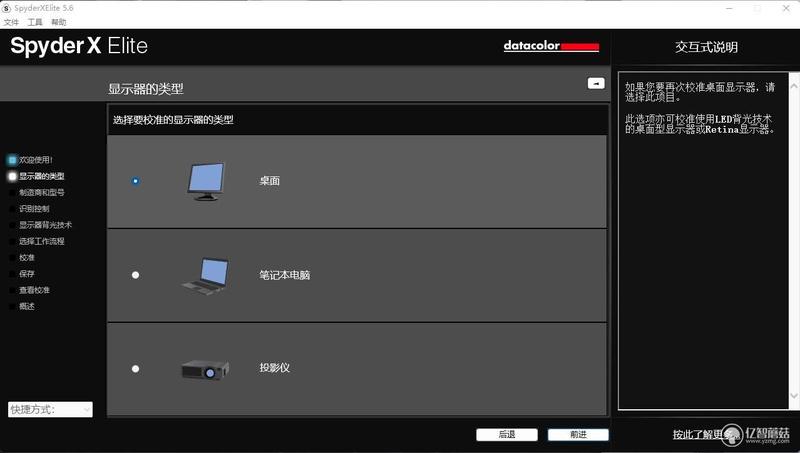Select the 查看校准 step in sidebar
This screenshot has width=800, height=453.
pos(34,290)
